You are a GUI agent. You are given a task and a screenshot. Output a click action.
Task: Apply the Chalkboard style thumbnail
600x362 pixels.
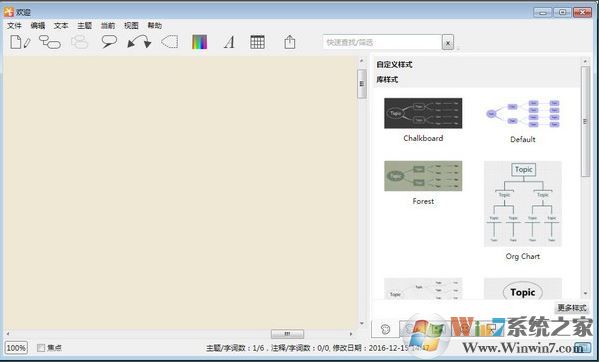pos(423,113)
